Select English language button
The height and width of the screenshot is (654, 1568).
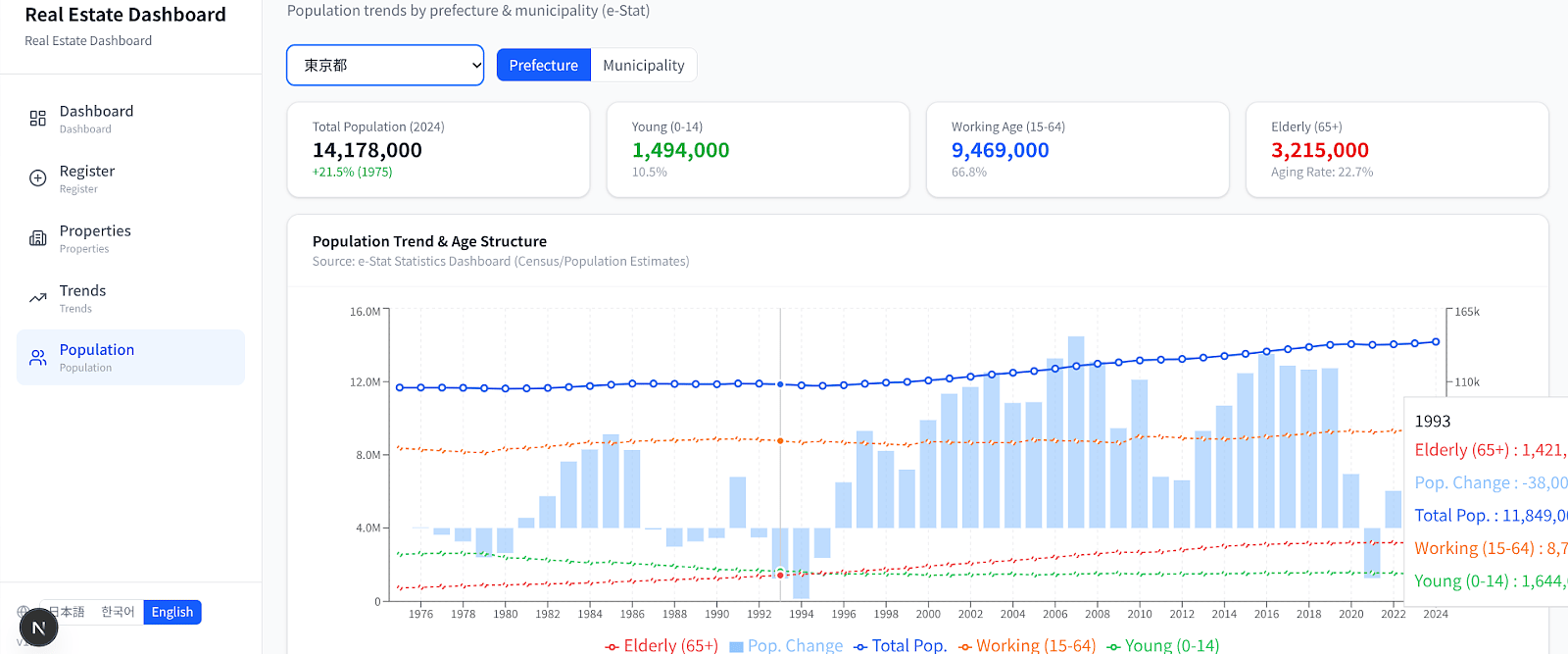pos(171,612)
